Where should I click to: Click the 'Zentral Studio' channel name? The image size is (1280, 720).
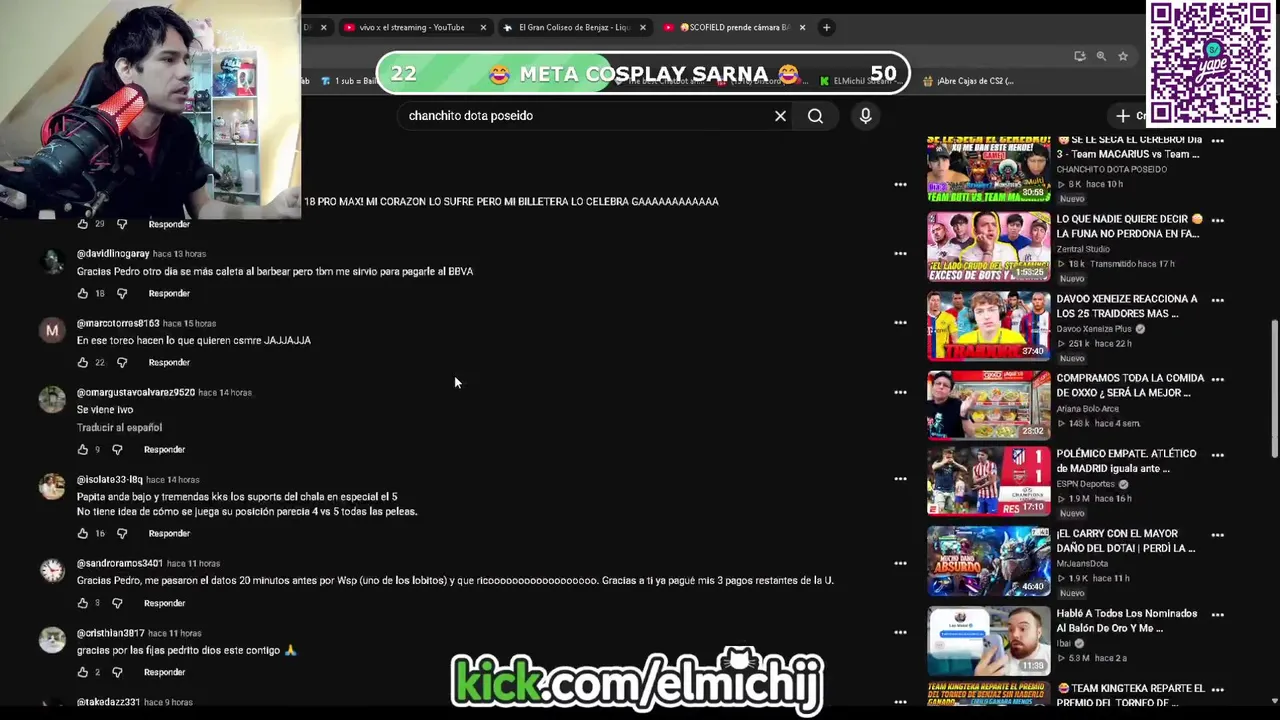tap(1083, 249)
